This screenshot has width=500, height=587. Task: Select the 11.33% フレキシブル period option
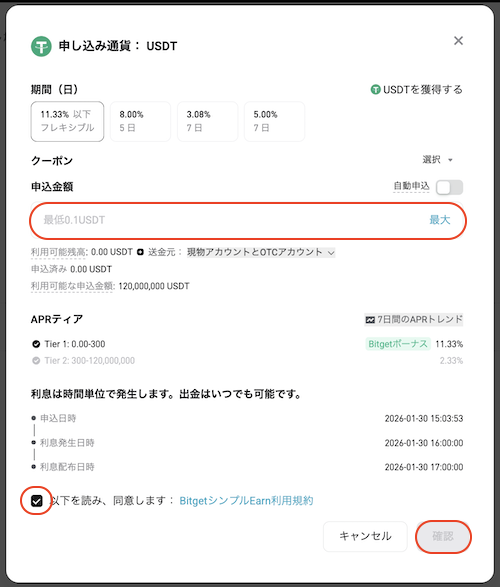point(67,121)
